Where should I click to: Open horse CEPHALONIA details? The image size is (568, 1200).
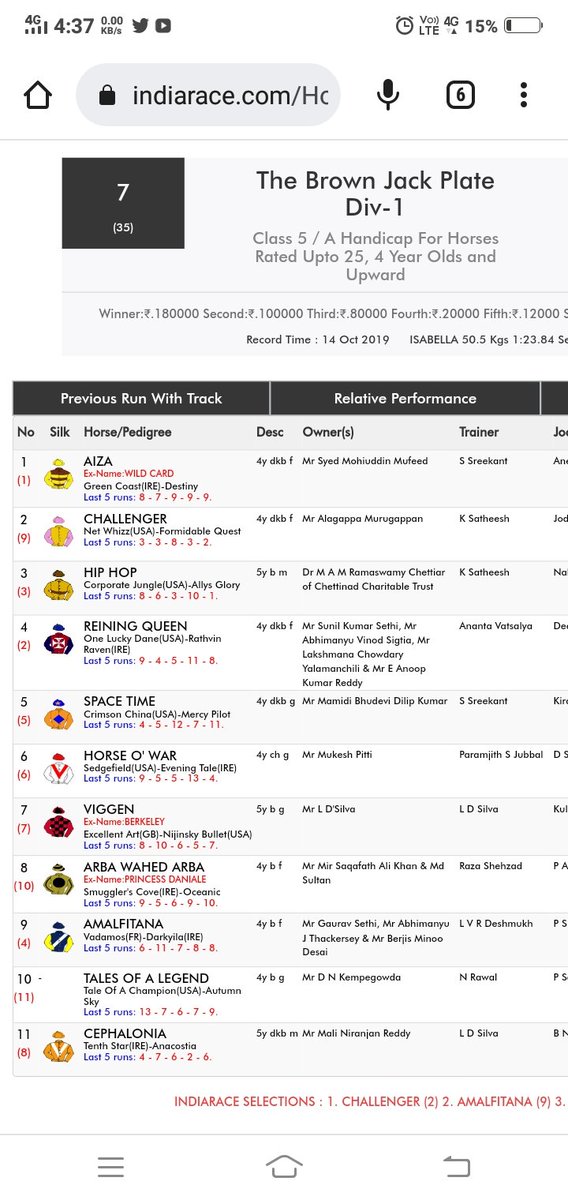(x=125, y=1033)
